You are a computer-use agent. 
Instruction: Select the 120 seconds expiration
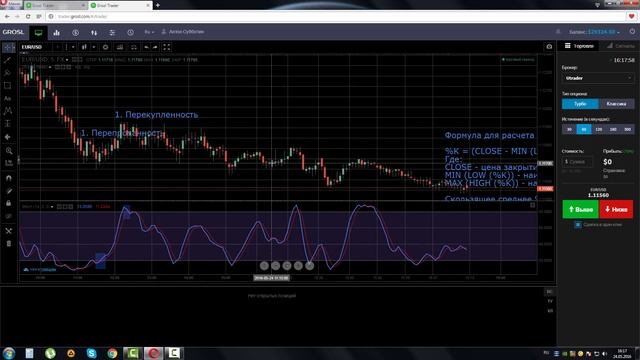click(x=598, y=129)
